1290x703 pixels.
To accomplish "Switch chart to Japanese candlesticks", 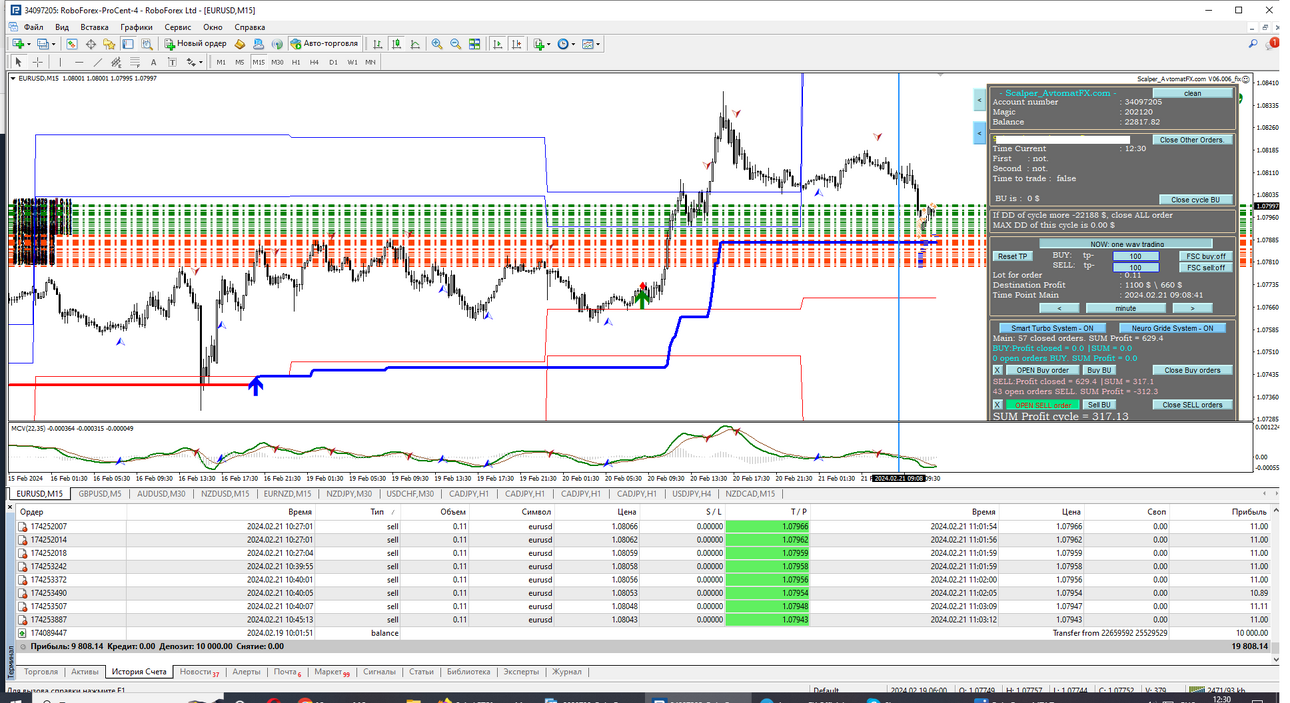I will (x=396, y=44).
